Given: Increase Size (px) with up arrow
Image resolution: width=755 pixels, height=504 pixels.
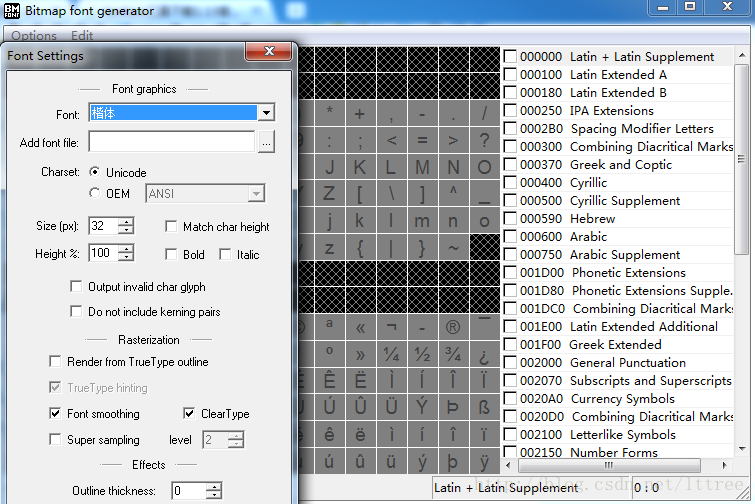Looking at the screenshot, I should coord(126,221).
